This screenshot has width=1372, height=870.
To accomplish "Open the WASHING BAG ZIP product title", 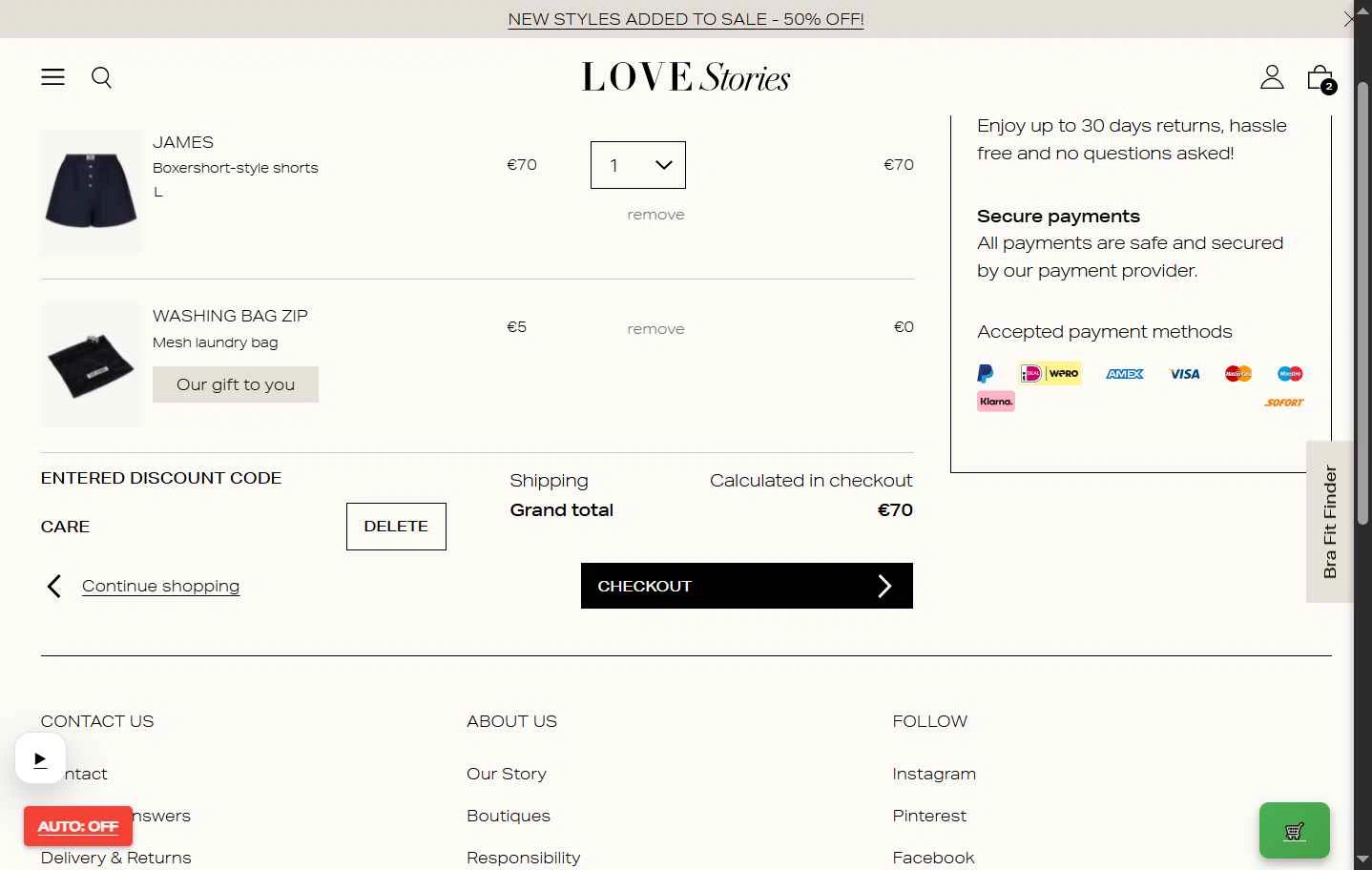I will tap(230, 316).
